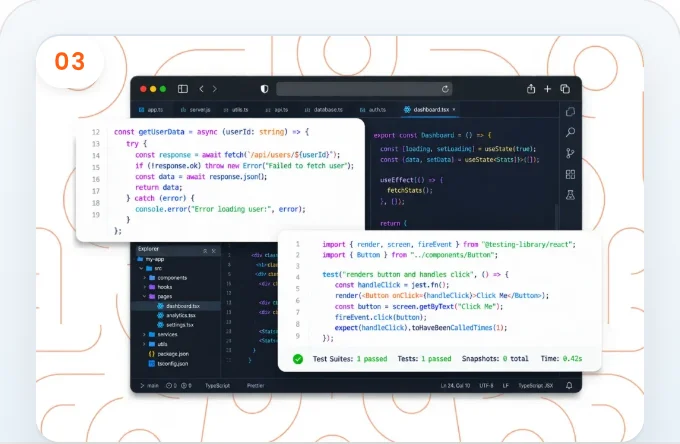The width and height of the screenshot is (680, 444).
Task: Open the Extensions grid icon
Action: coord(570,174)
